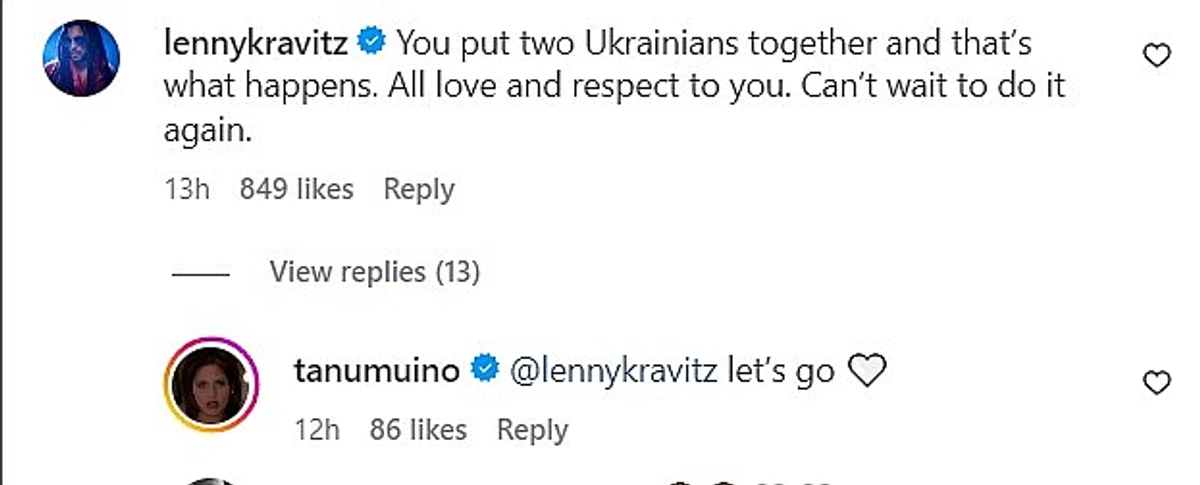Reply to the tanumuino comment
Viewport: 1200px width, 485px height.
[532, 430]
